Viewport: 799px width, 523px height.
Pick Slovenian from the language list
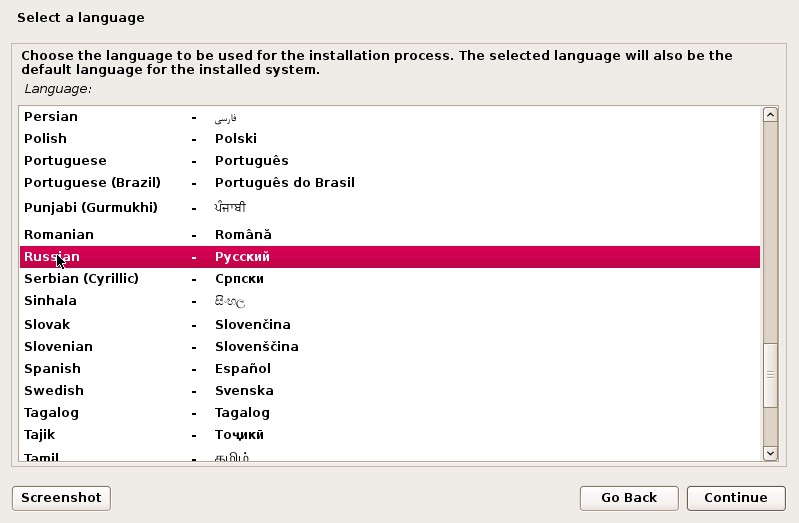(58, 347)
